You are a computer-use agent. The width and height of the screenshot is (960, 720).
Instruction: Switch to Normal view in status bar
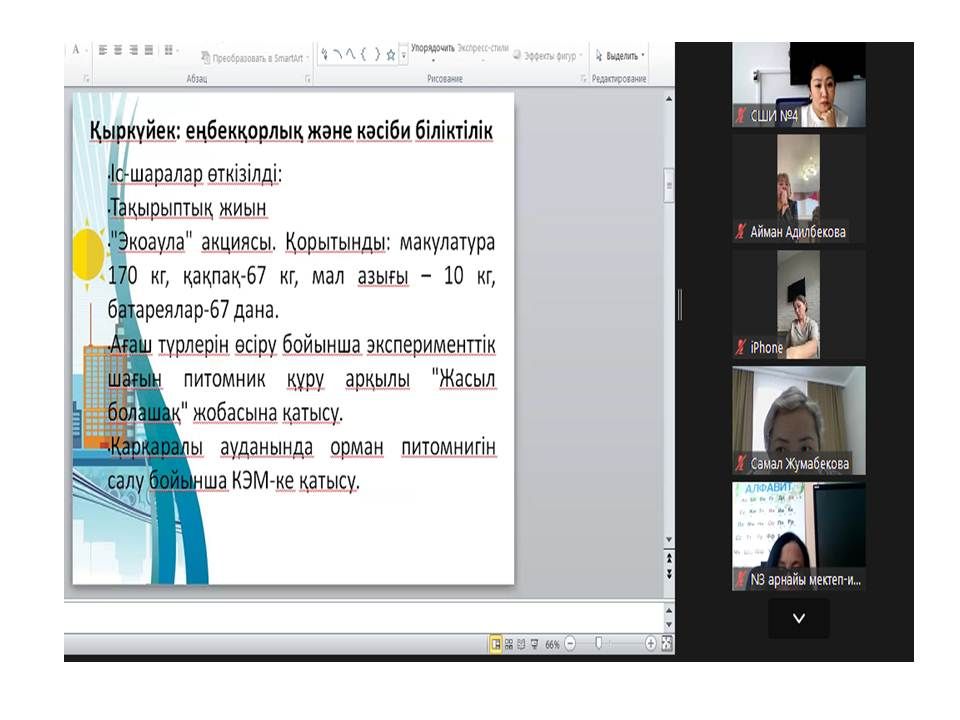pos(495,644)
